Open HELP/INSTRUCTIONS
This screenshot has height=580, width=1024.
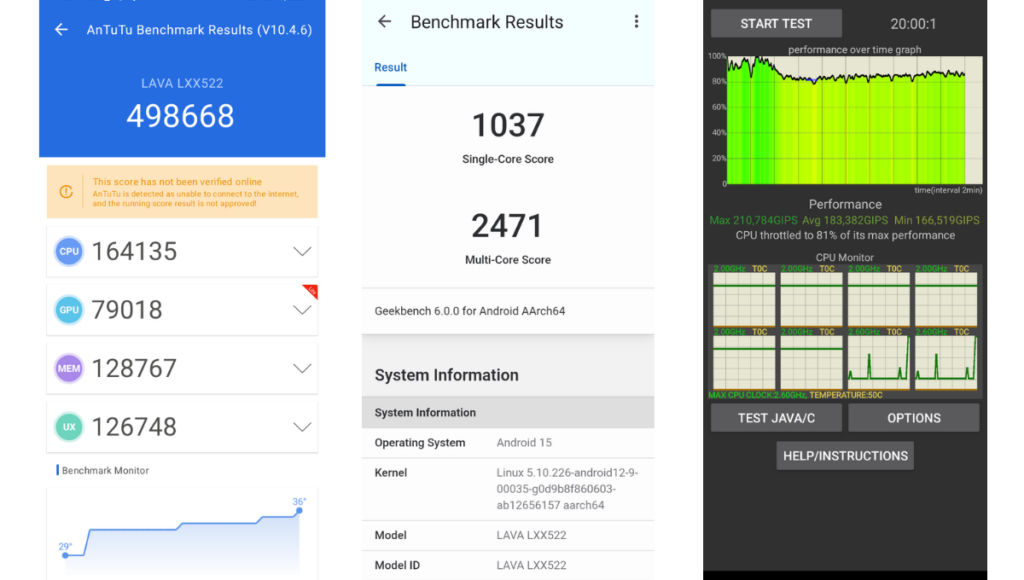(x=845, y=456)
